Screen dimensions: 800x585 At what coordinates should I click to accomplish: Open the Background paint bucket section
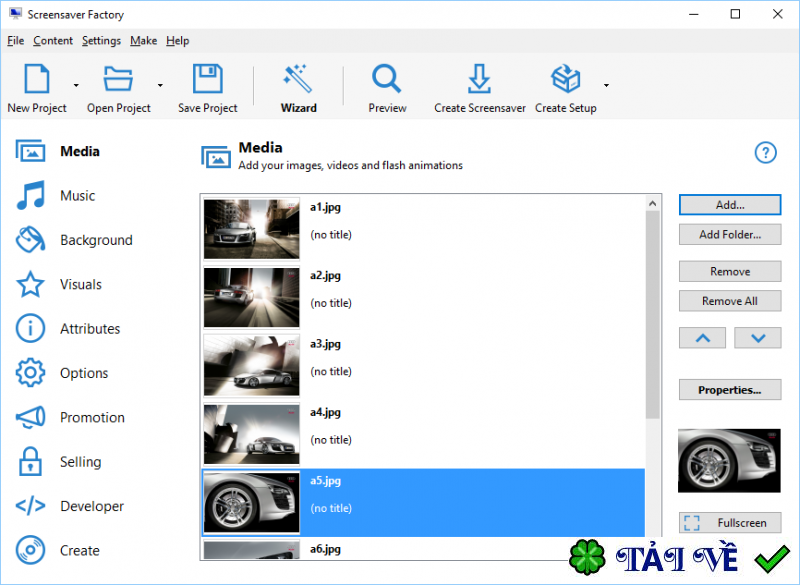tap(94, 240)
